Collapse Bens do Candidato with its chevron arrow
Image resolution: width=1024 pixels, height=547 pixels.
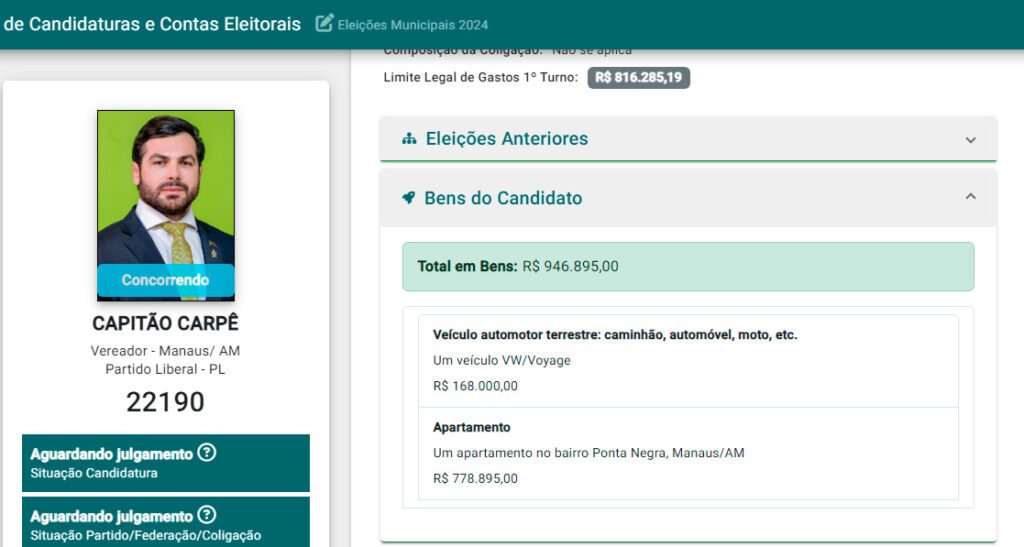(970, 197)
